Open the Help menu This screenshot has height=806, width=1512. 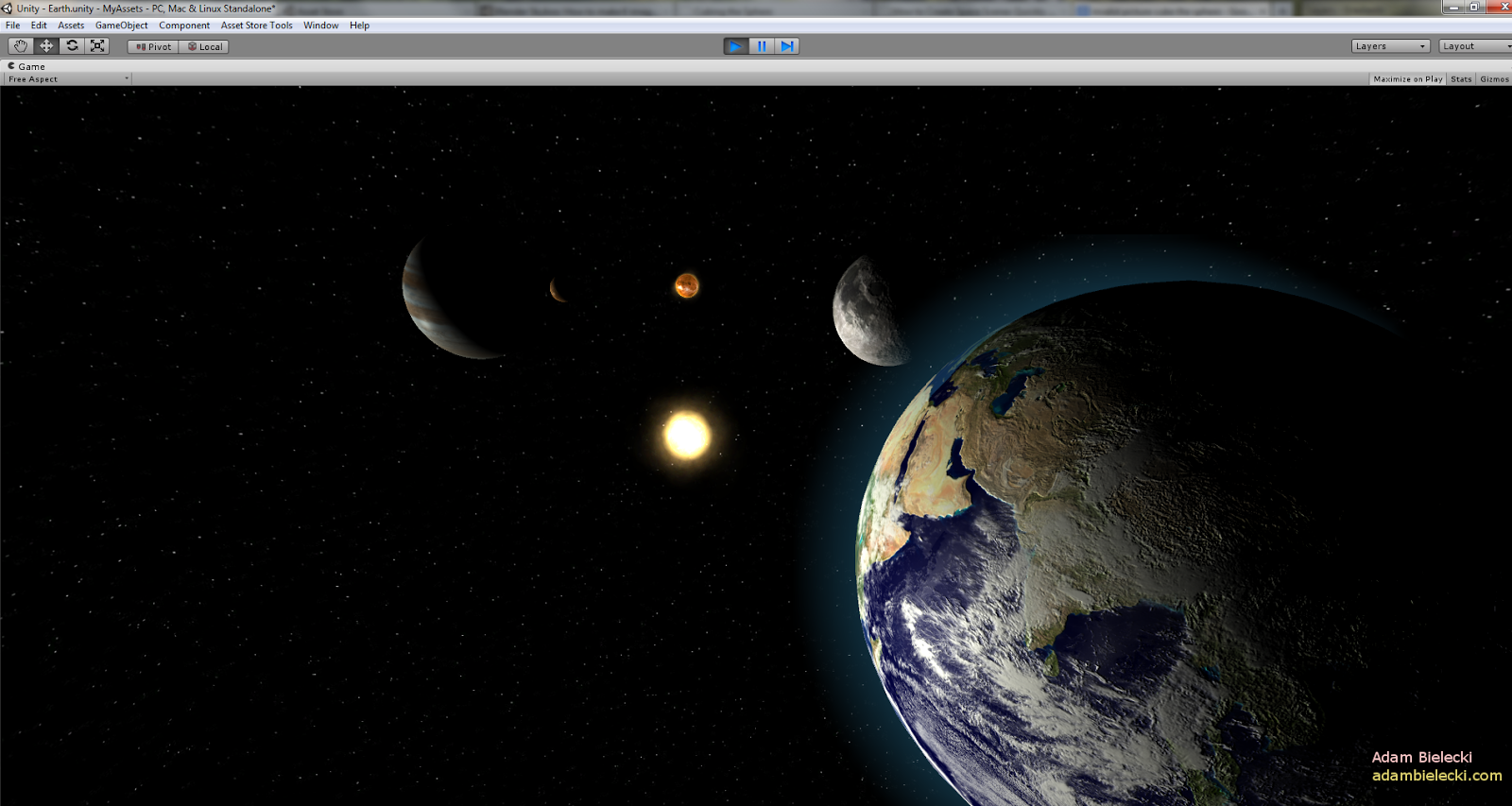click(x=359, y=26)
